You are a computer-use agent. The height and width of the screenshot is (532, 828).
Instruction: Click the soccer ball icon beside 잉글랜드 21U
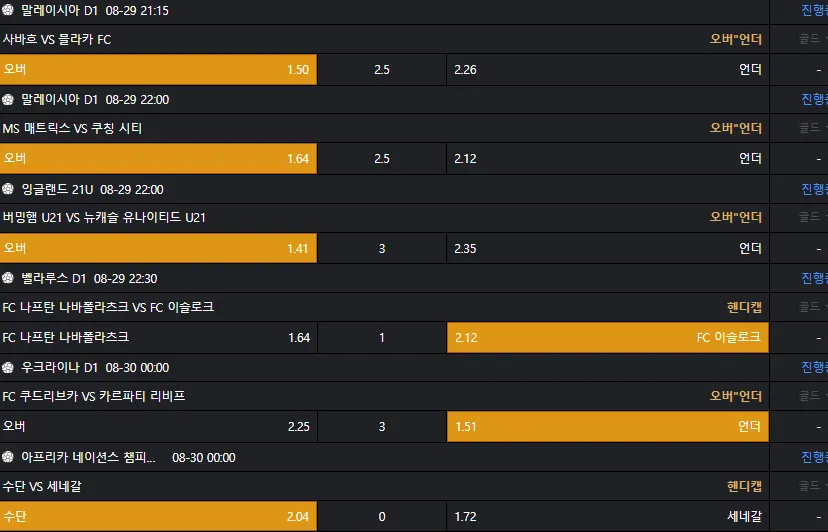7,189
